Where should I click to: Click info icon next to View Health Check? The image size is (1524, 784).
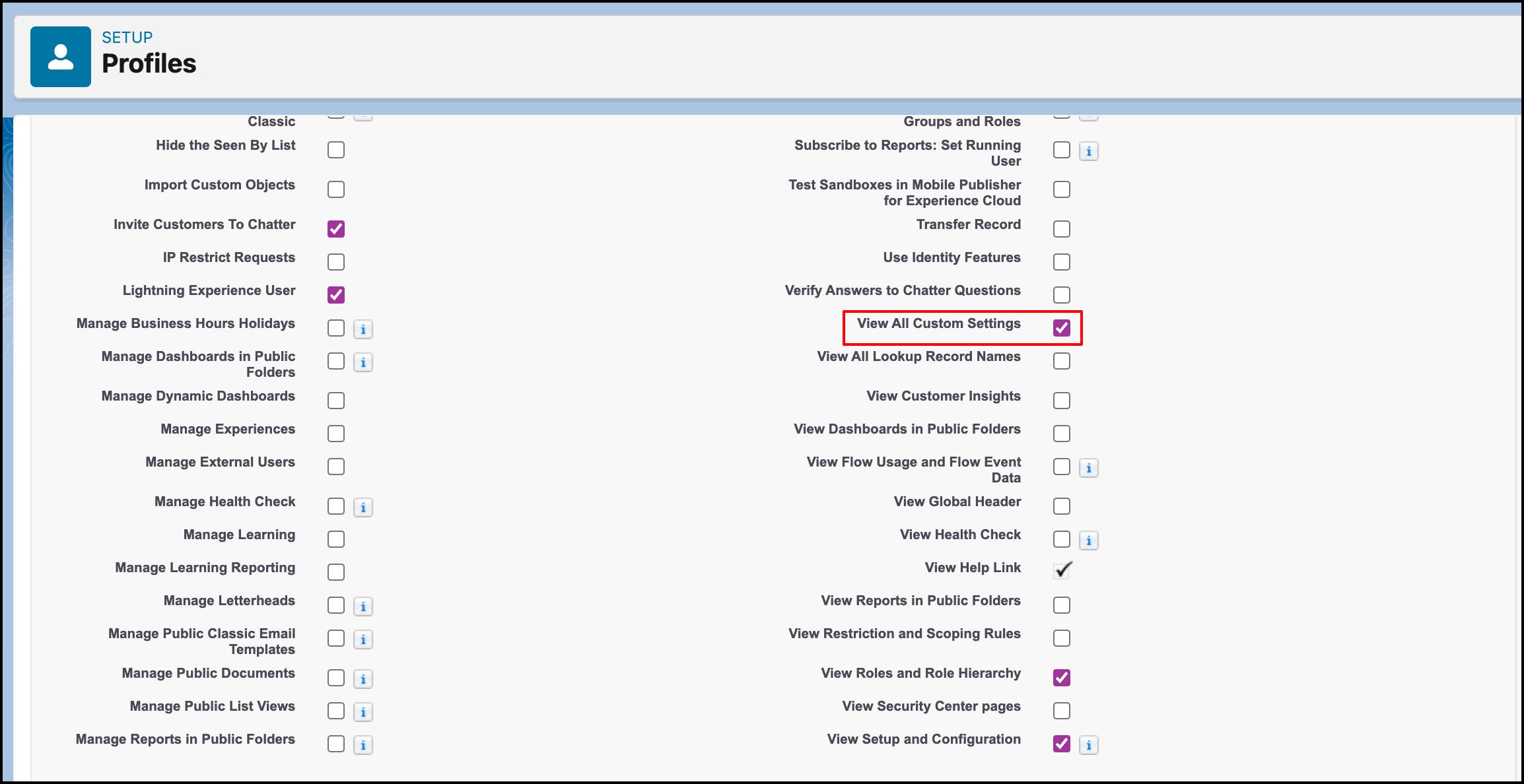click(x=1089, y=540)
